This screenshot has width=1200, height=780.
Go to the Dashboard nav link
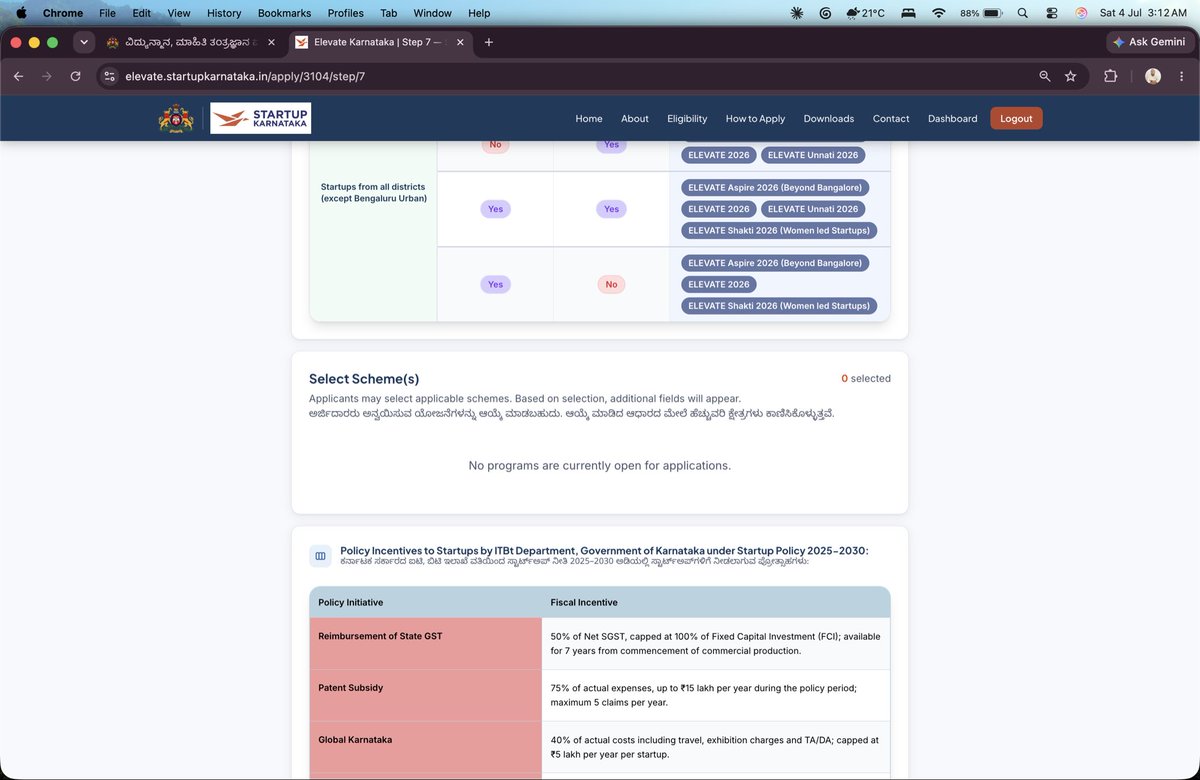point(953,118)
